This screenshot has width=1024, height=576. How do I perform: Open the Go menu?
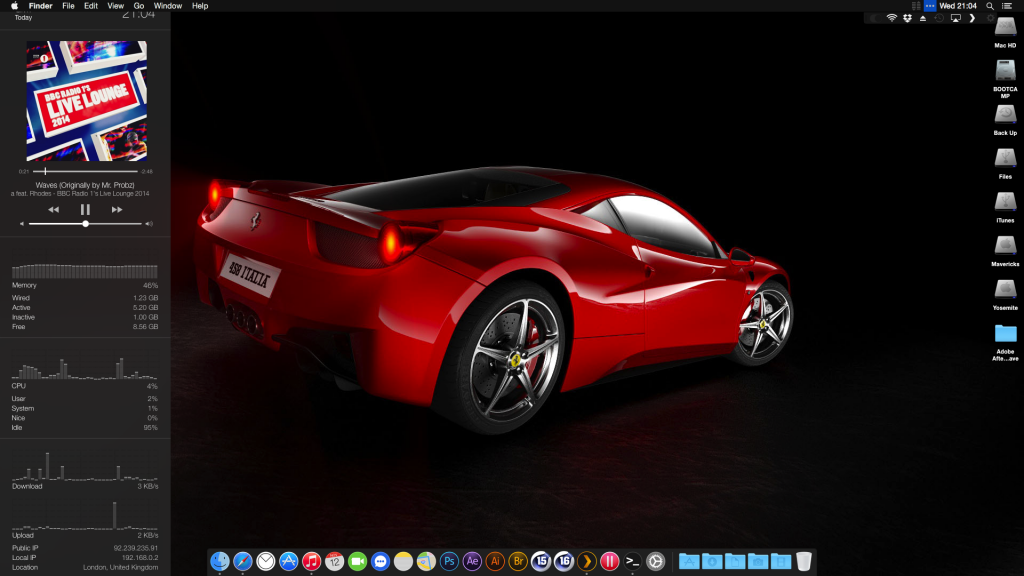point(139,6)
